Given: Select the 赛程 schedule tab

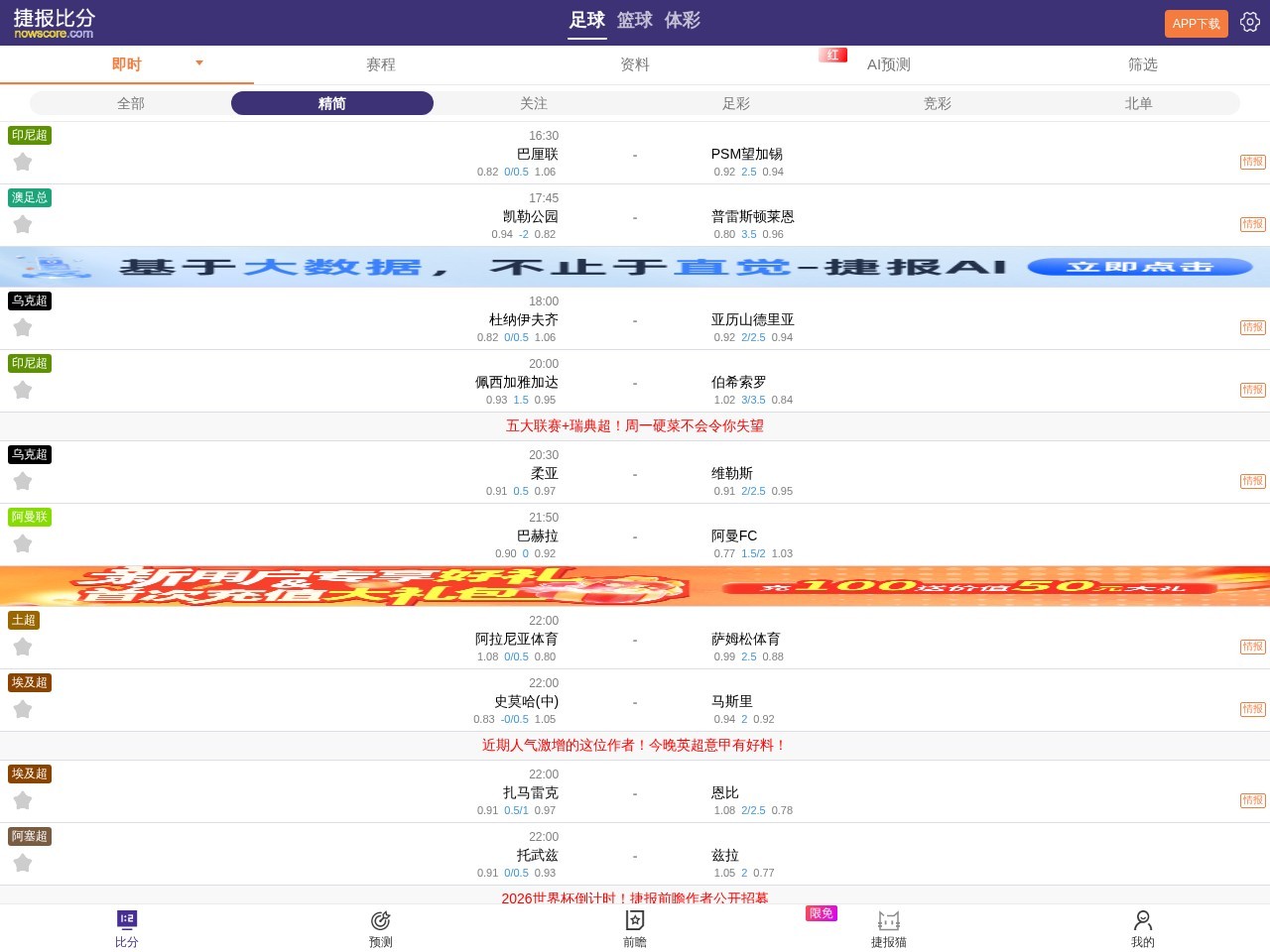Looking at the screenshot, I should point(380,63).
